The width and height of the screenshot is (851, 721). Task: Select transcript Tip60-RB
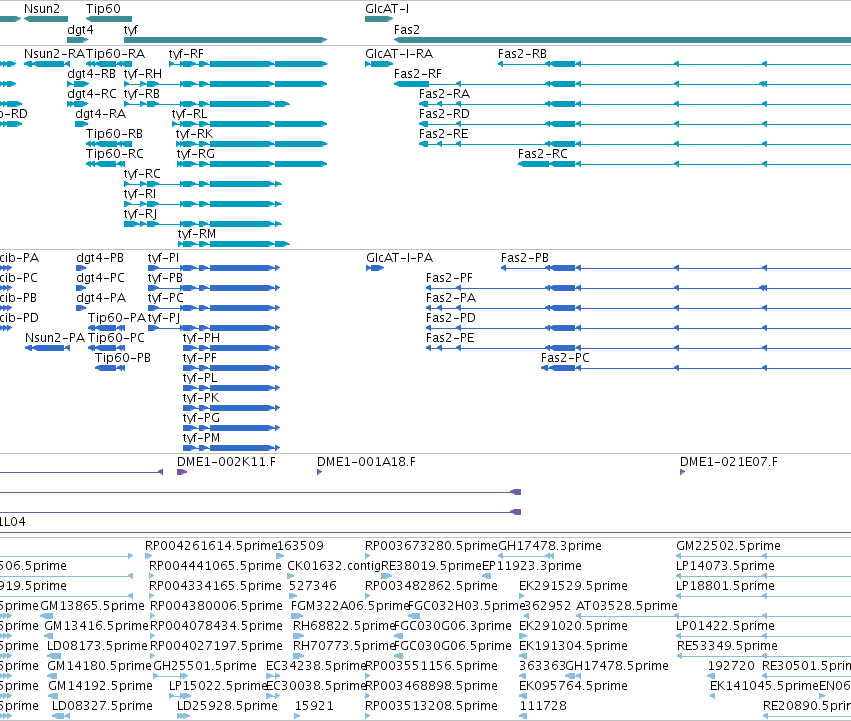click(x=114, y=134)
